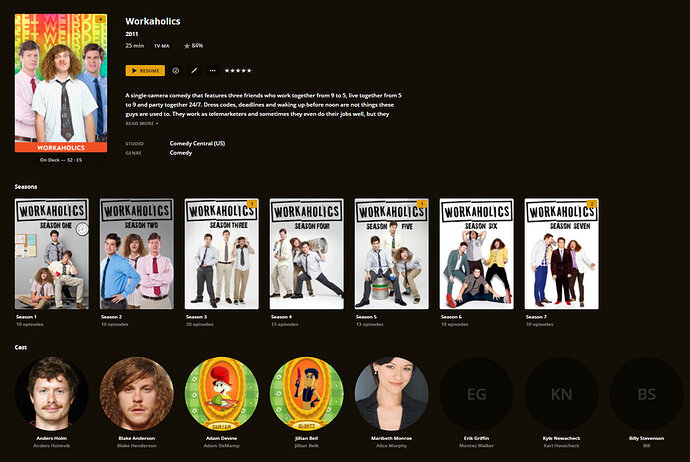Click the unwatched badge on Season Three poster
Viewport: 690px width, 462px height.
tap(252, 204)
